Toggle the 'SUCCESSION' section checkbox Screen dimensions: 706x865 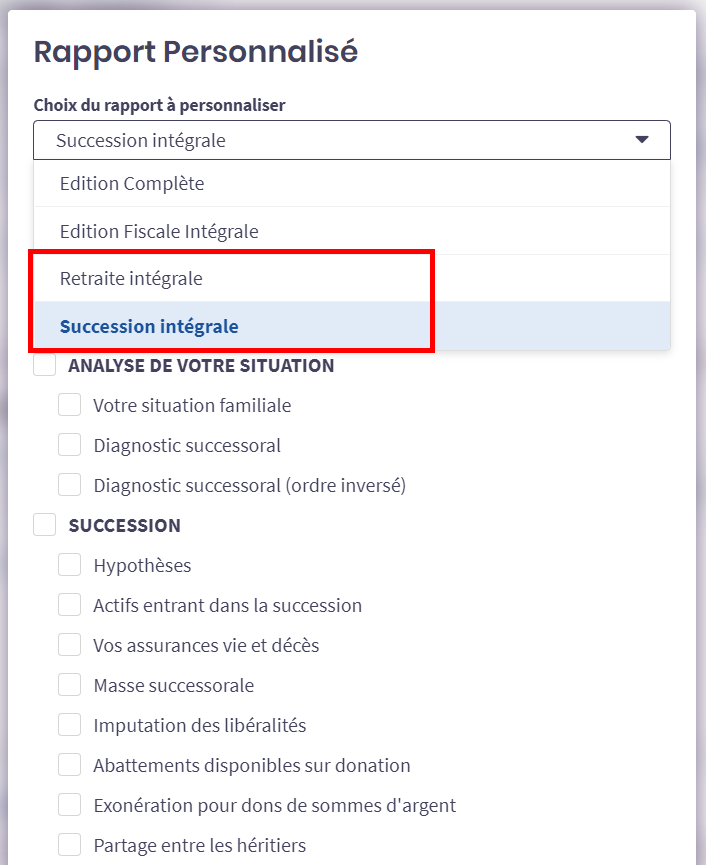[45, 525]
